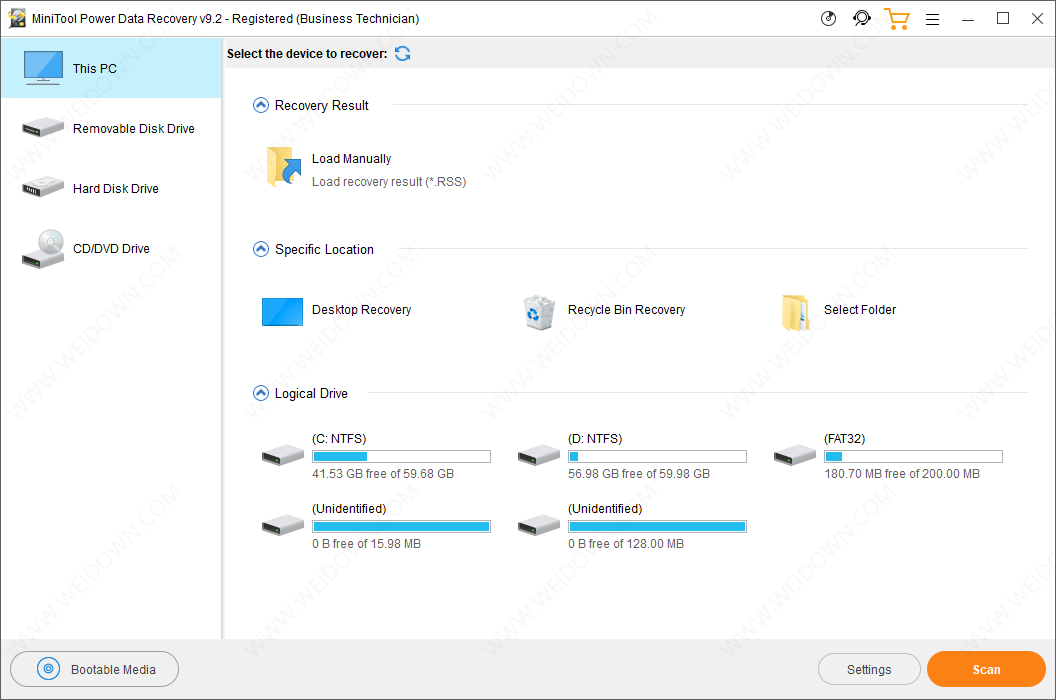
Task: Click the MiniTool app icon in title bar
Action: pyautogui.click(x=17, y=18)
